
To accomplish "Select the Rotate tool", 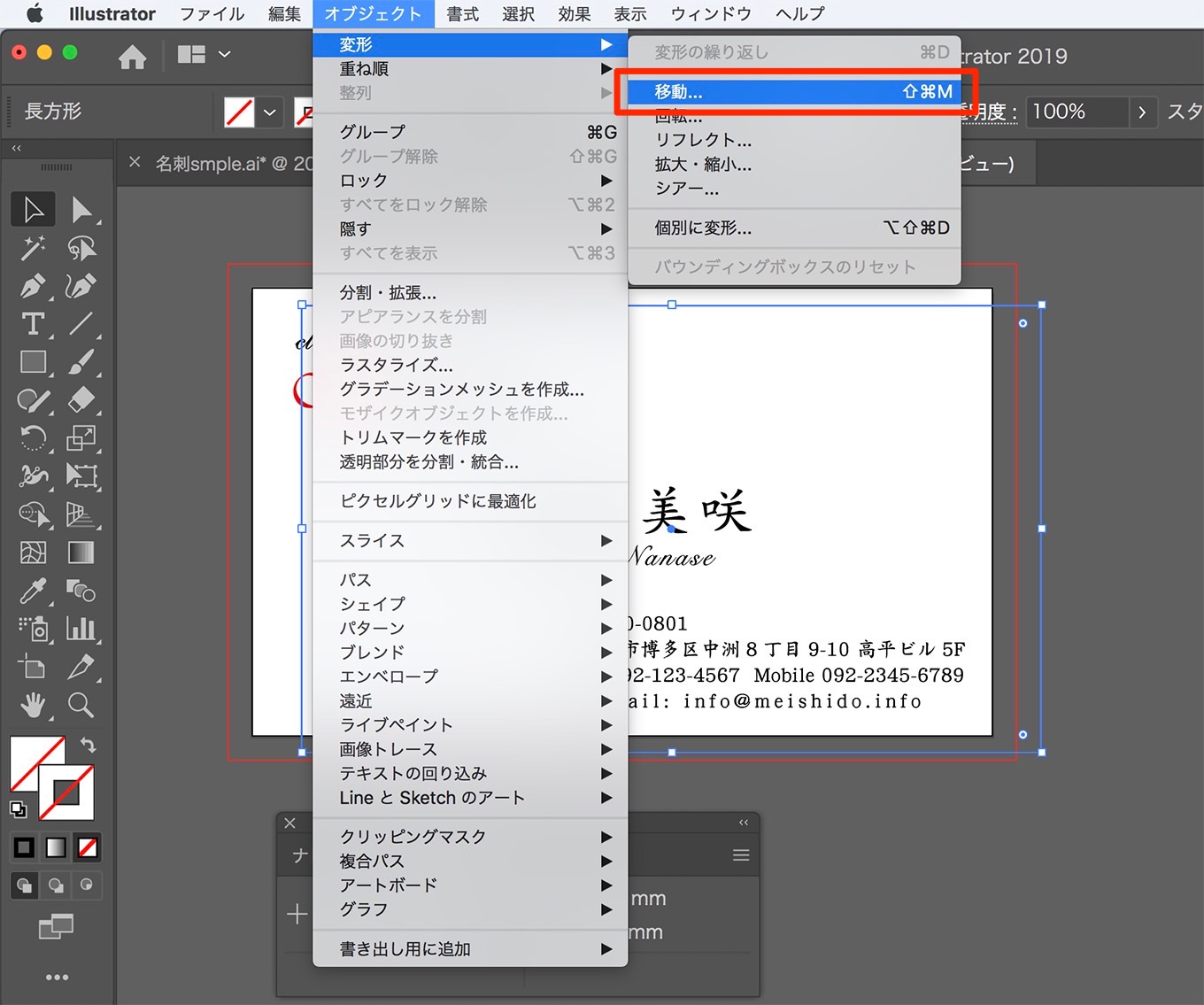I will coord(34,438).
